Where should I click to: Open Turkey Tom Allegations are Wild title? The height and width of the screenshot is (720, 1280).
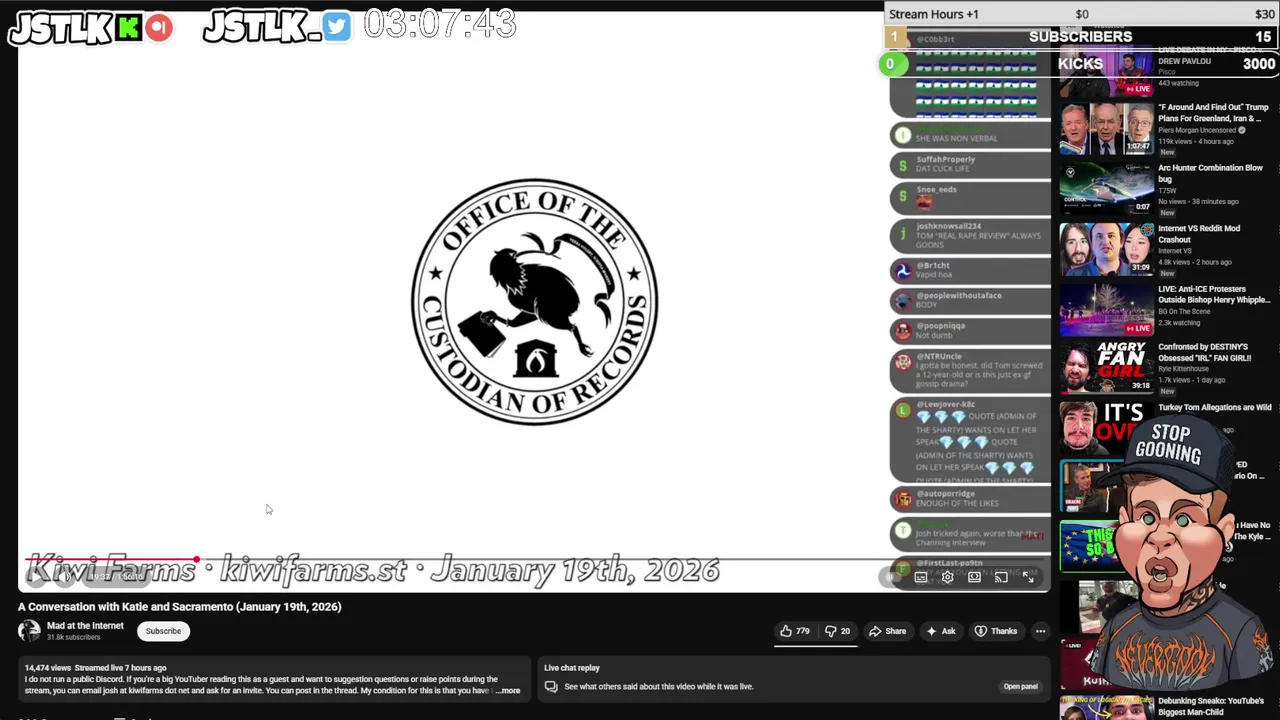(x=1215, y=408)
